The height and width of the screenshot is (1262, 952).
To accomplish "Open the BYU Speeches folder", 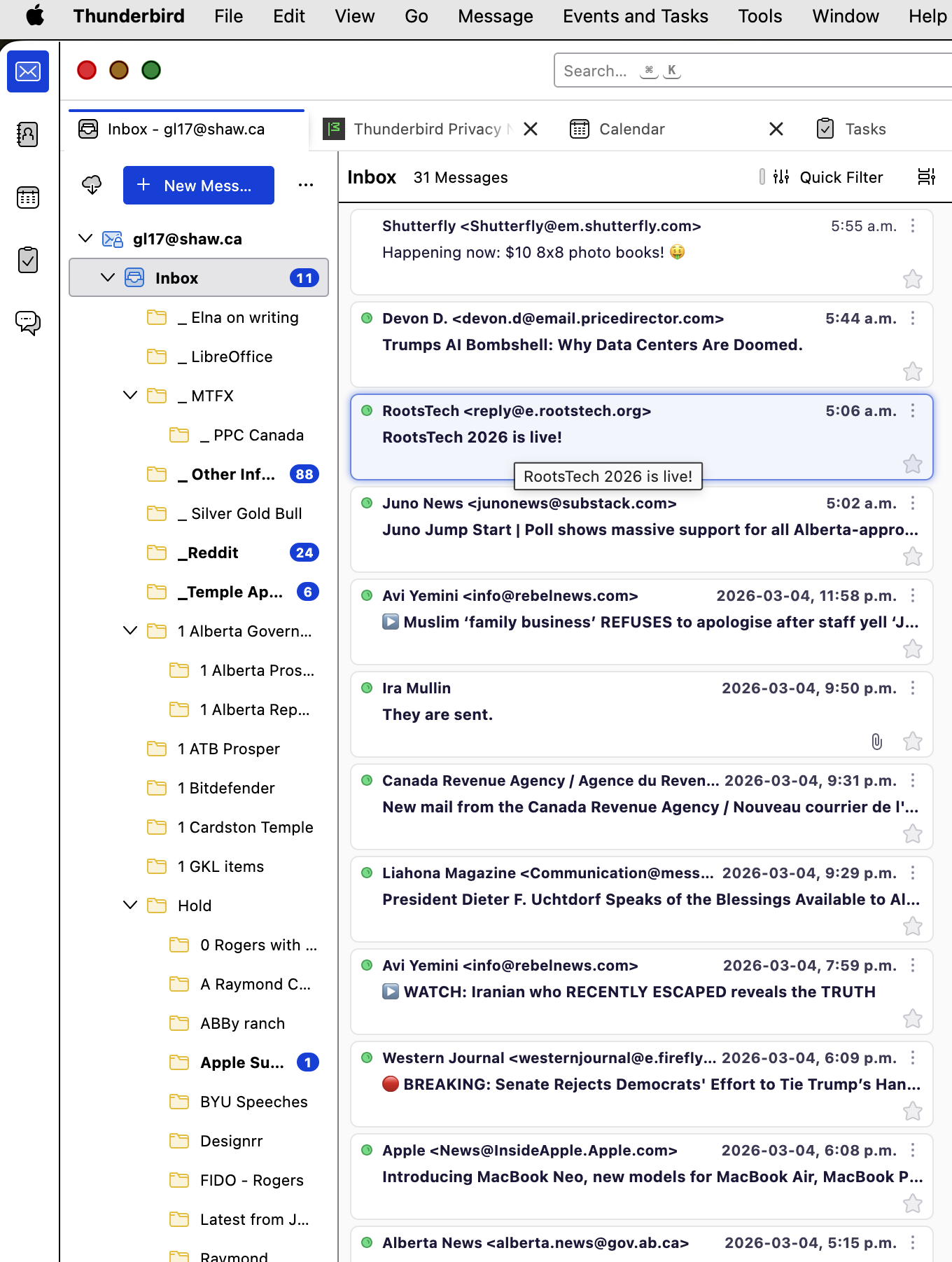I will pos(199,1102).
